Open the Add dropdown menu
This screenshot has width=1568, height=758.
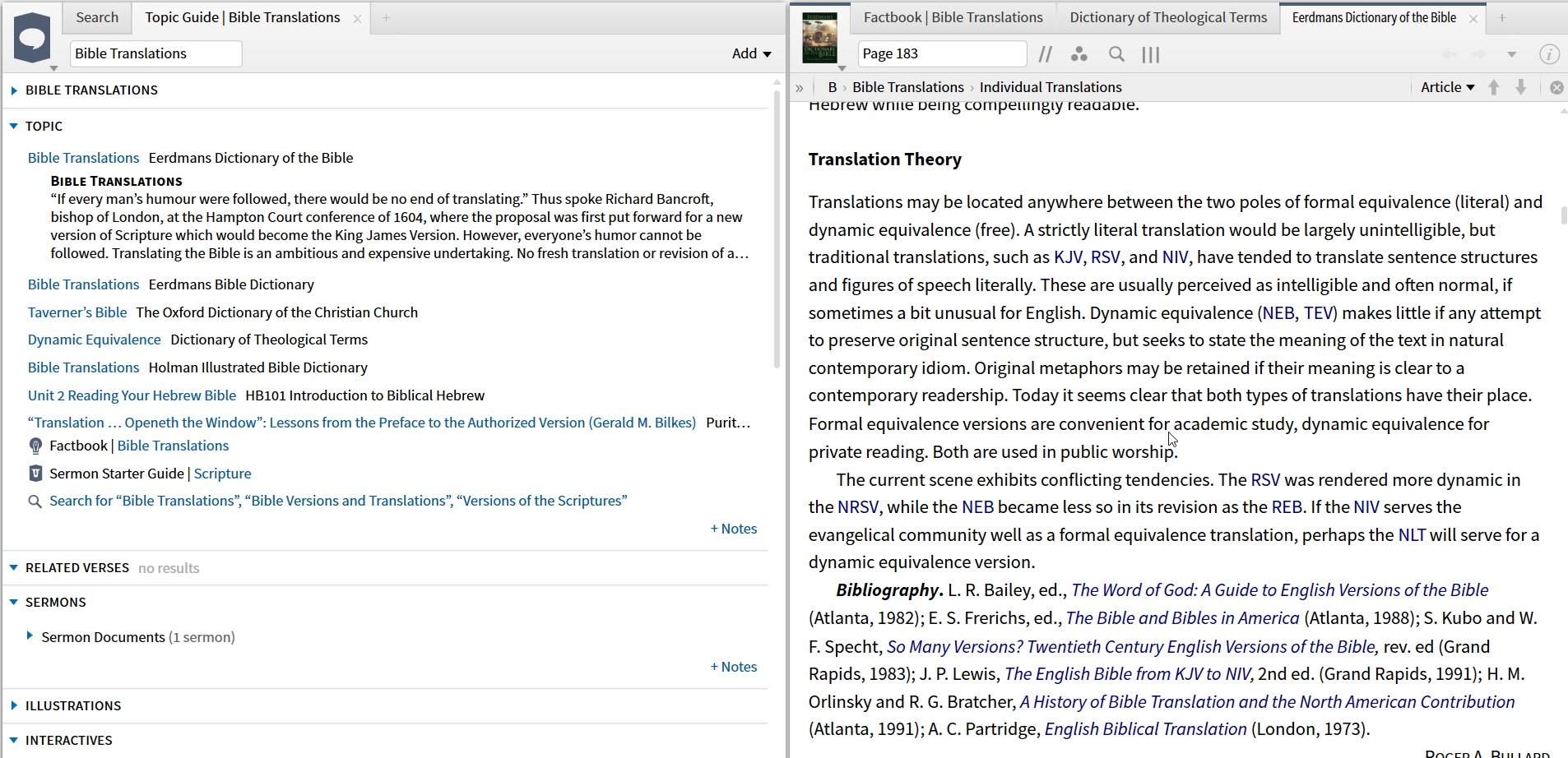point(752,53)
